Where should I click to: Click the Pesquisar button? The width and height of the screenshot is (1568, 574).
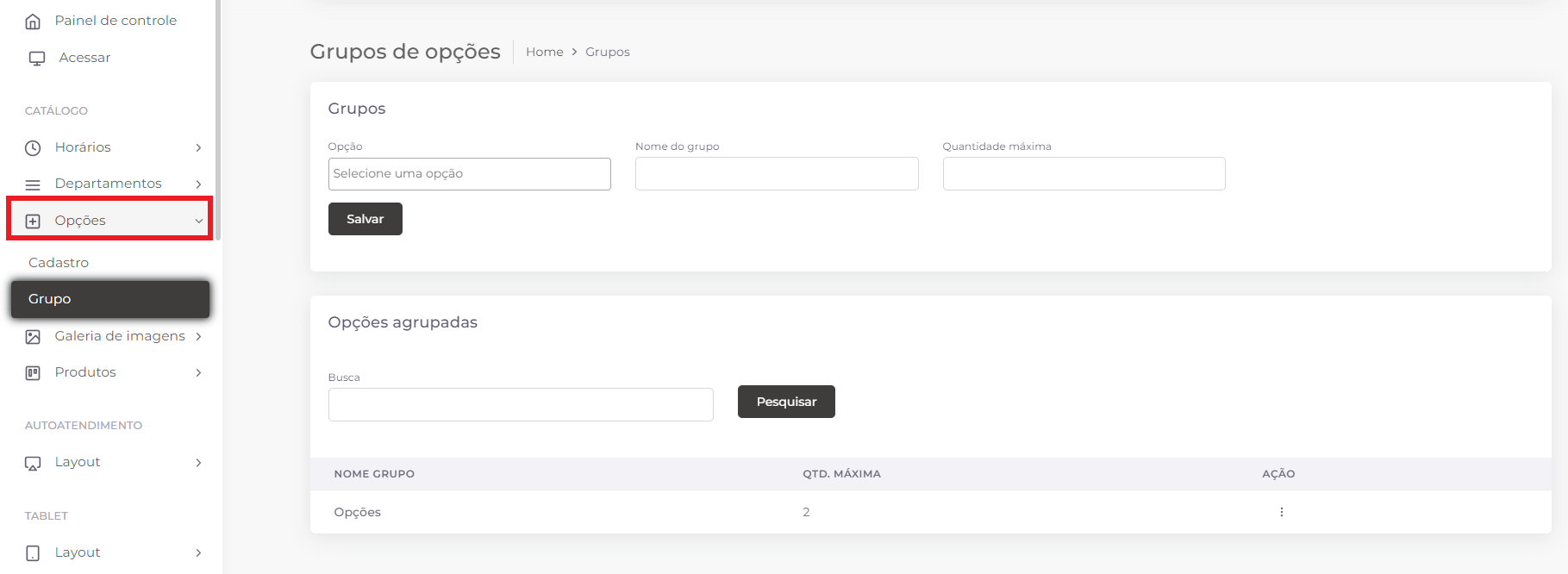point(785,402)
